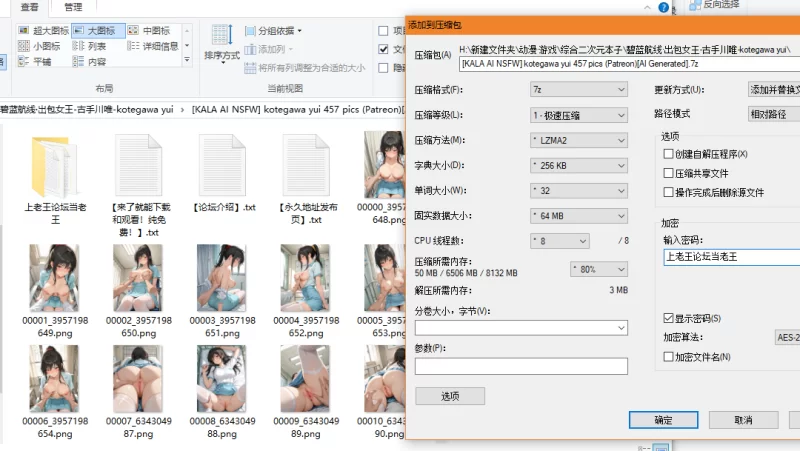Open the 字典大小 256 KB dropdown
The width and height of the screenshot is (800, 451).
pos(579,165)
